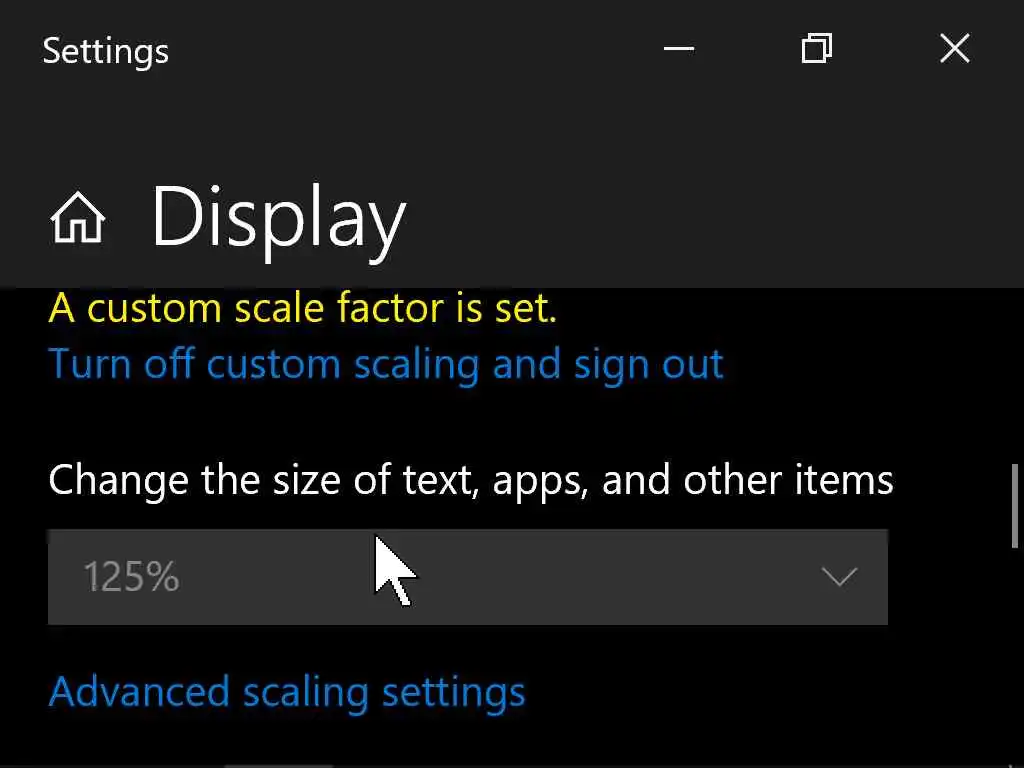Viewport: 1024px width, 768px height.
Task: Click the Settings window title text
Action: tap(106, 50)
